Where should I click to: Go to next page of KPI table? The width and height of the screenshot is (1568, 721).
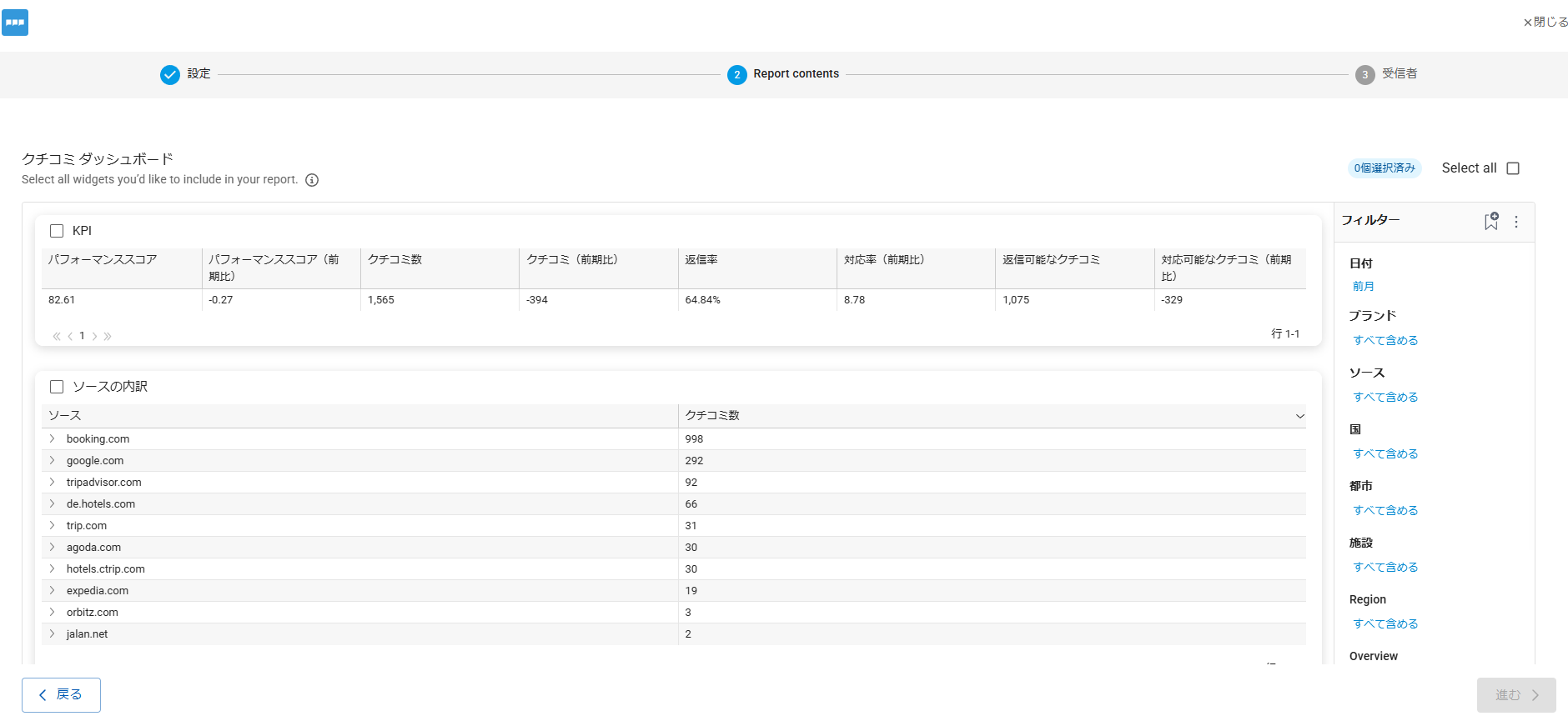94,336
